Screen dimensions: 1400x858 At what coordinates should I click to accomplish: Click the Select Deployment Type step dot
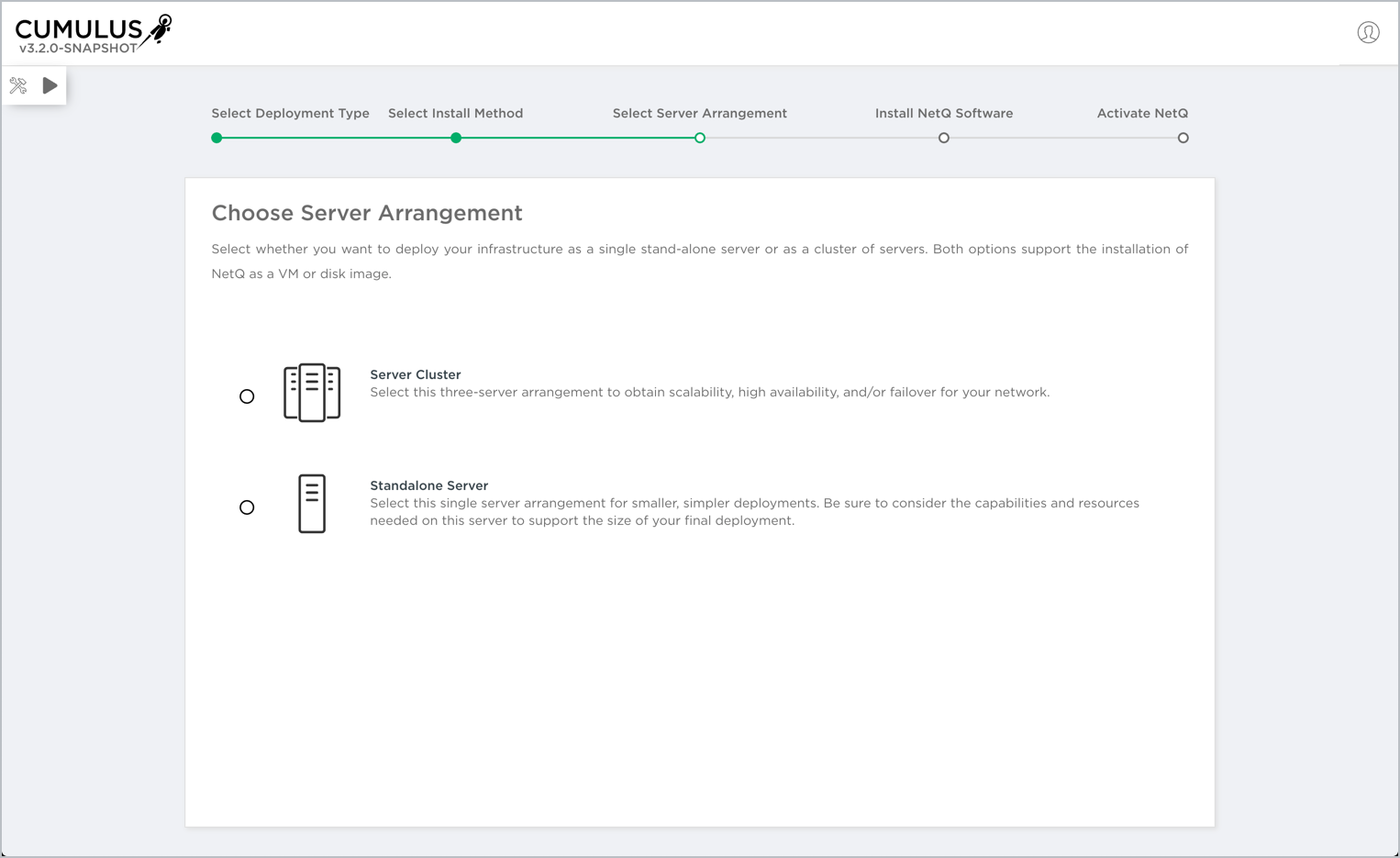click(217, 139)
